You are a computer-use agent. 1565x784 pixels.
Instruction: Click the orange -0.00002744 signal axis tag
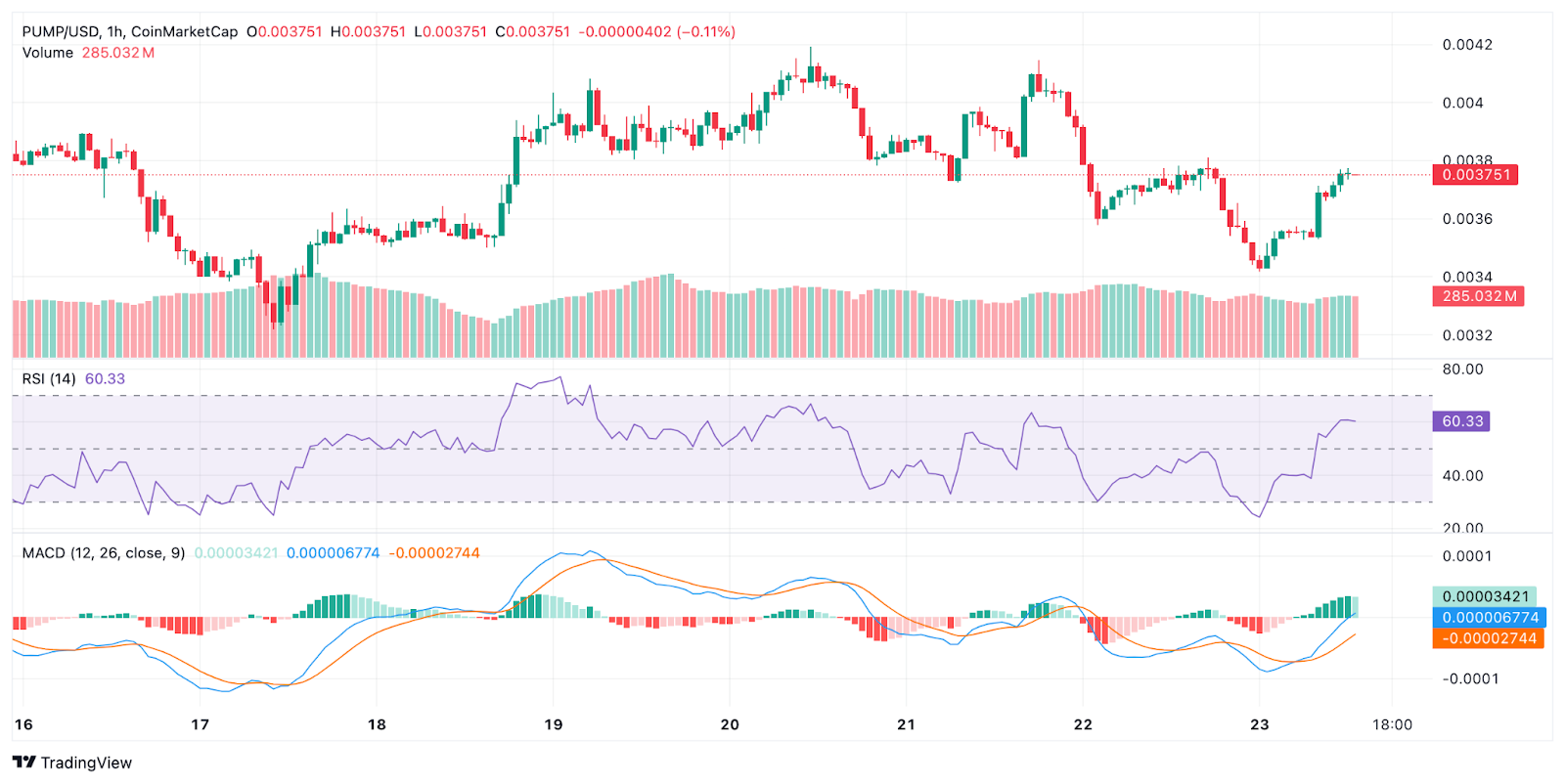[1488, 638]
